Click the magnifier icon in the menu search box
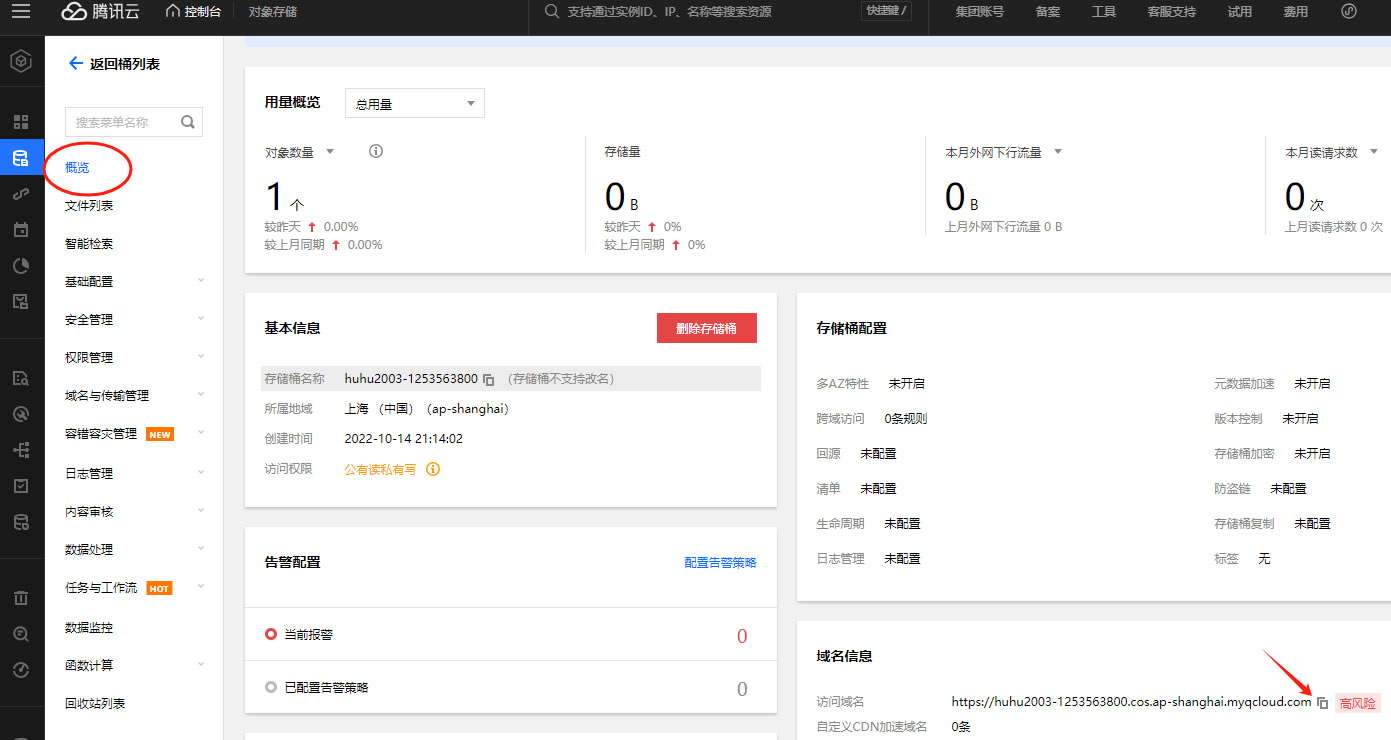The height and width of the screenshot is (740, 1391). 188,122
